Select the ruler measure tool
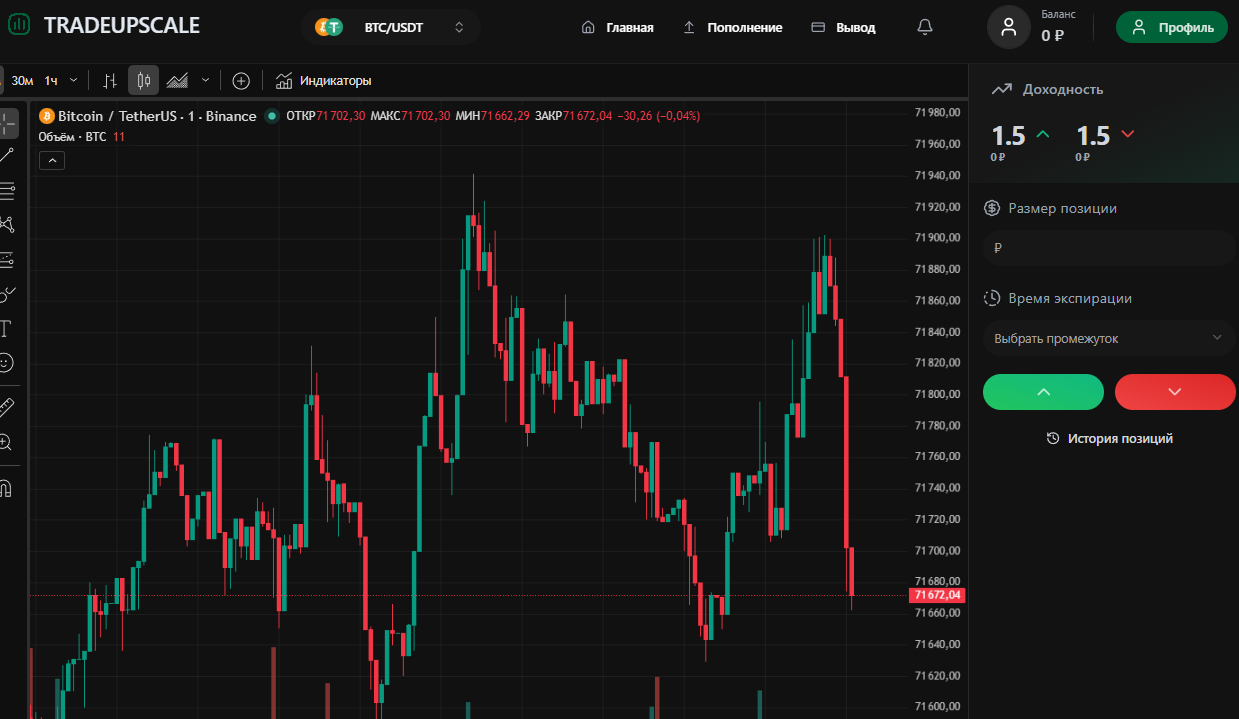Screen dimensions: 1239x719 (x=6, y=407)
